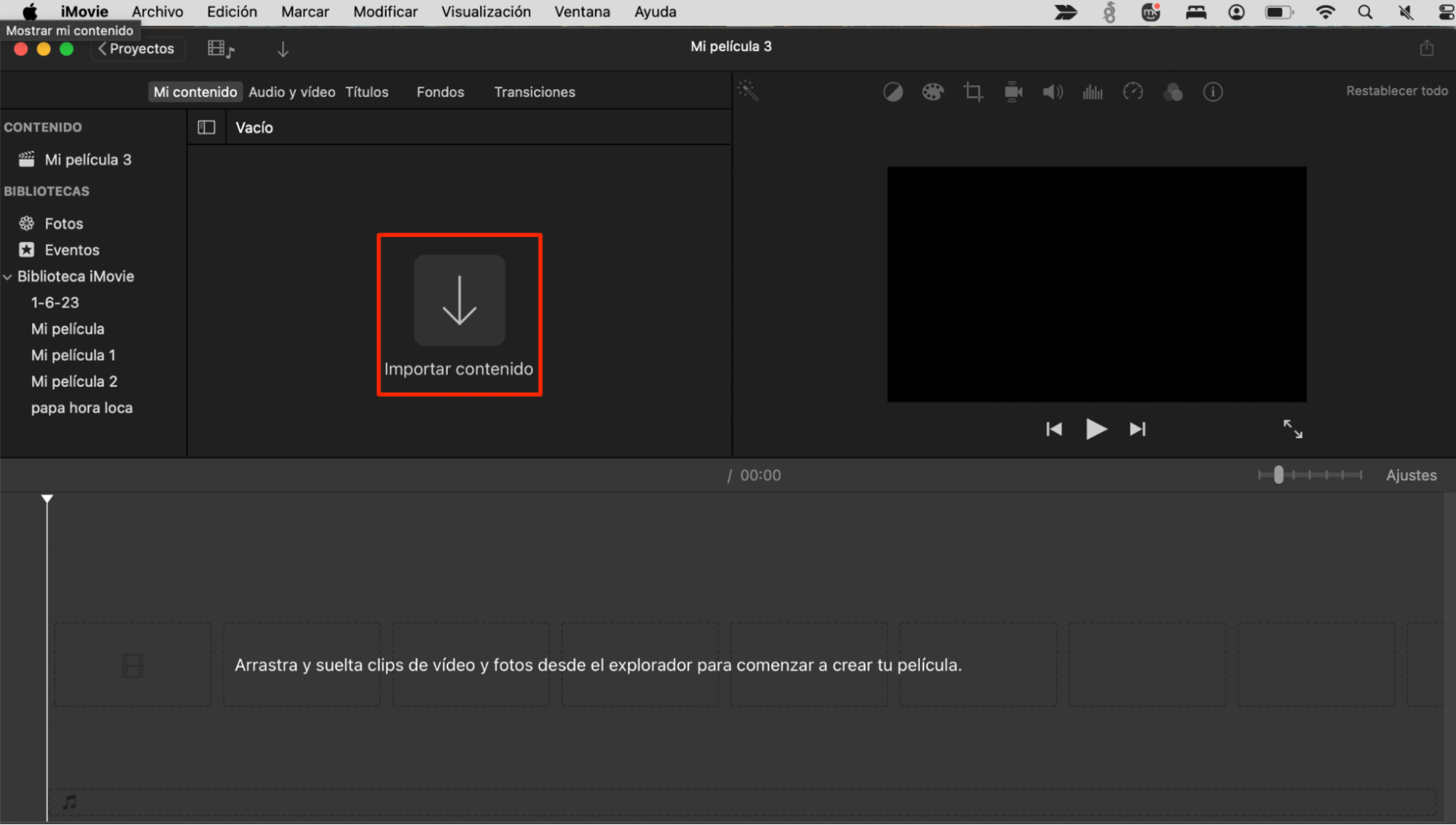Open the Ventana menu
This screenshot has width=1456, height=825.
[x=582, y=12]
